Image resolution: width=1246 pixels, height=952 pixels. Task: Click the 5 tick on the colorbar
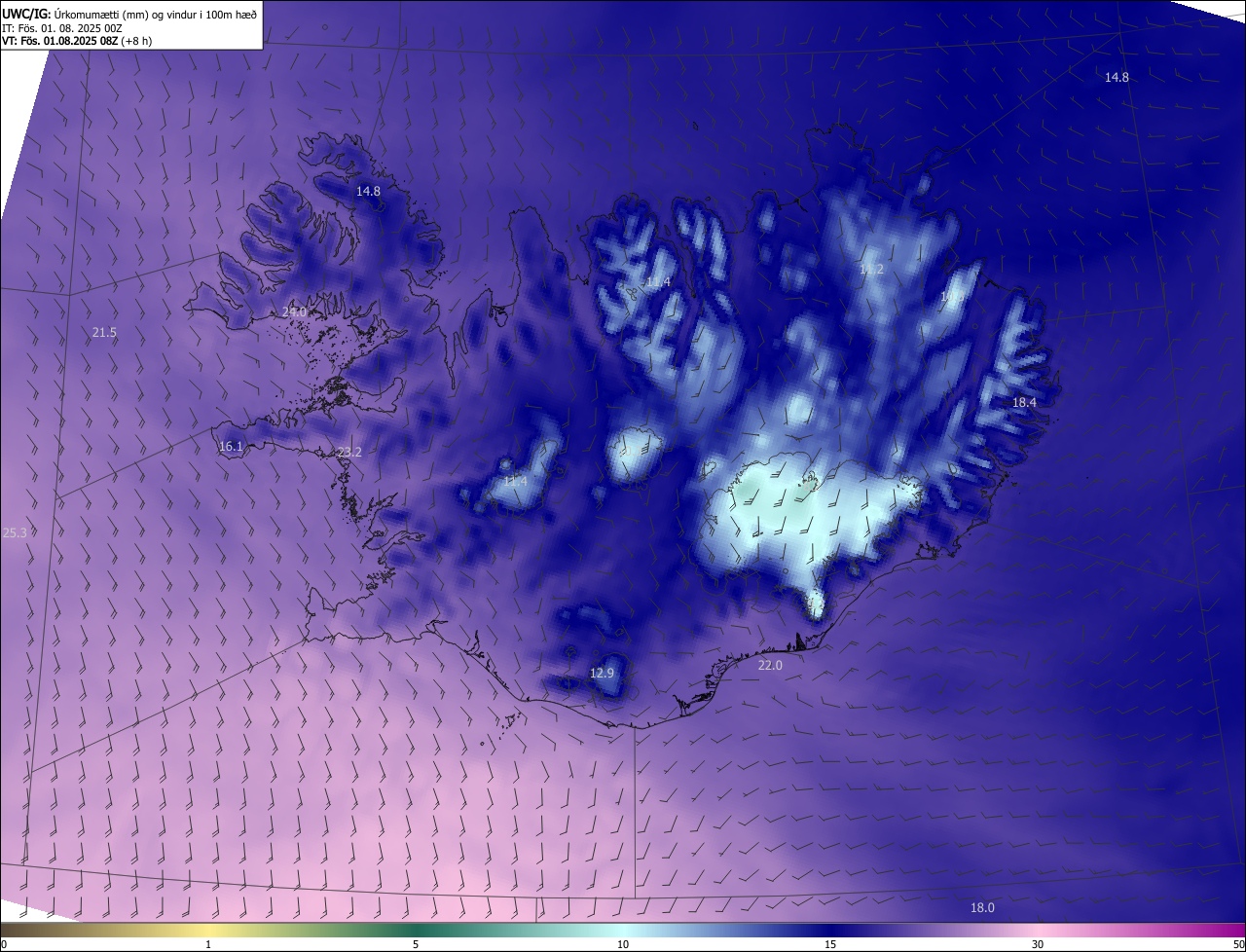tap(416, 944)
